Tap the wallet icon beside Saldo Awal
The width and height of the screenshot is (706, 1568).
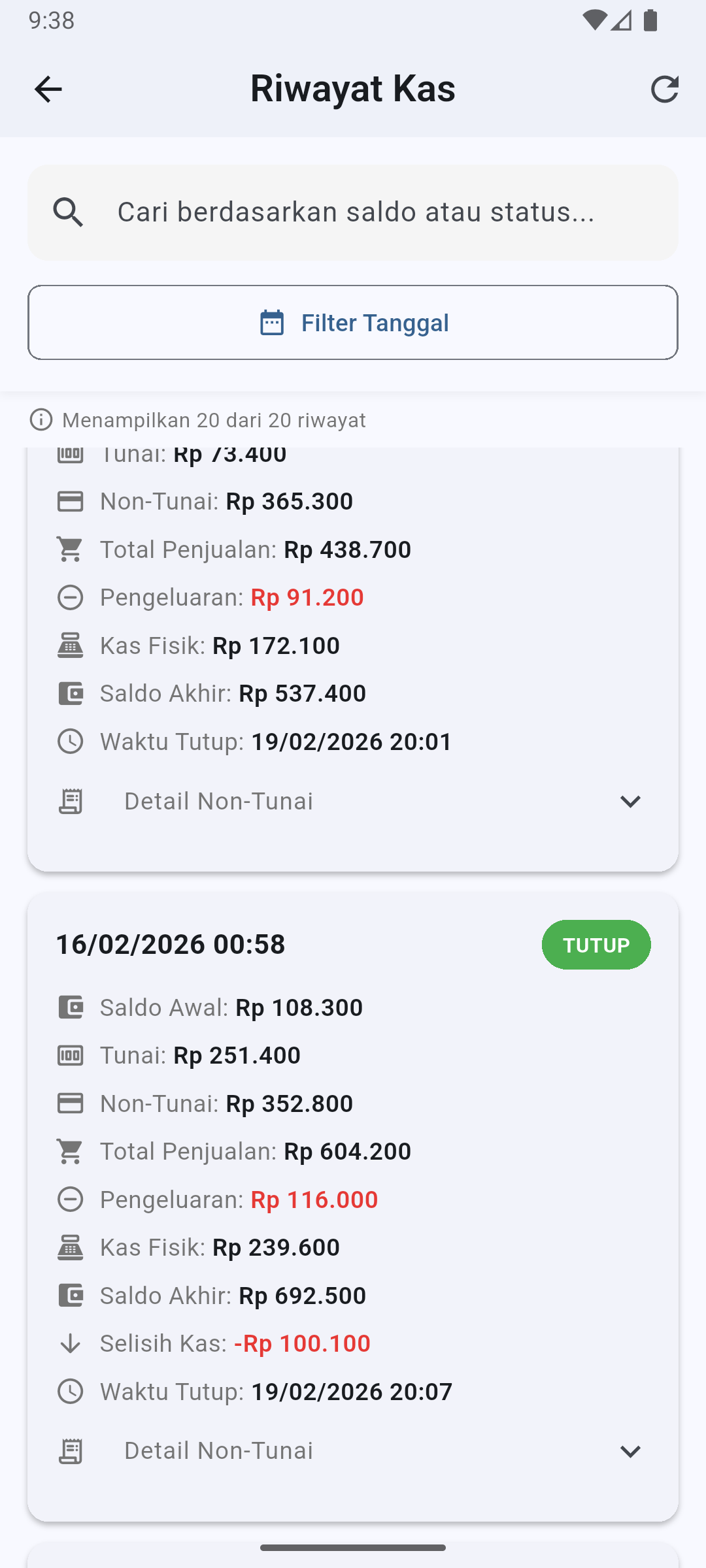pos(70,1007)
